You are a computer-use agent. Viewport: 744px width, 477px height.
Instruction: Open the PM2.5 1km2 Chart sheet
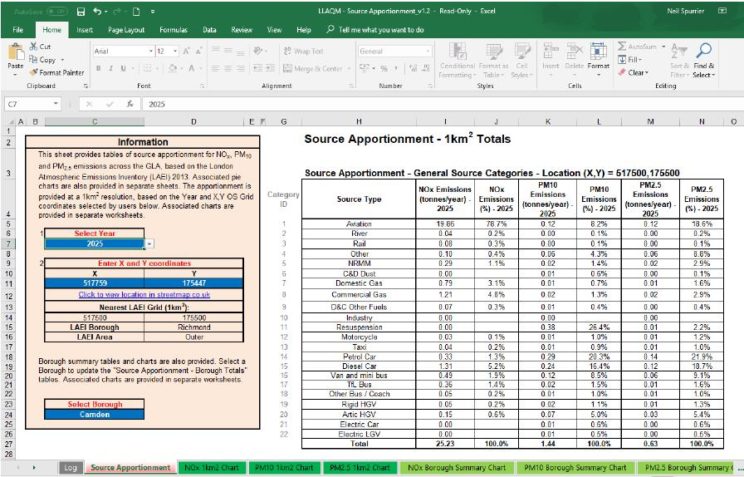[x=360, y=468]
